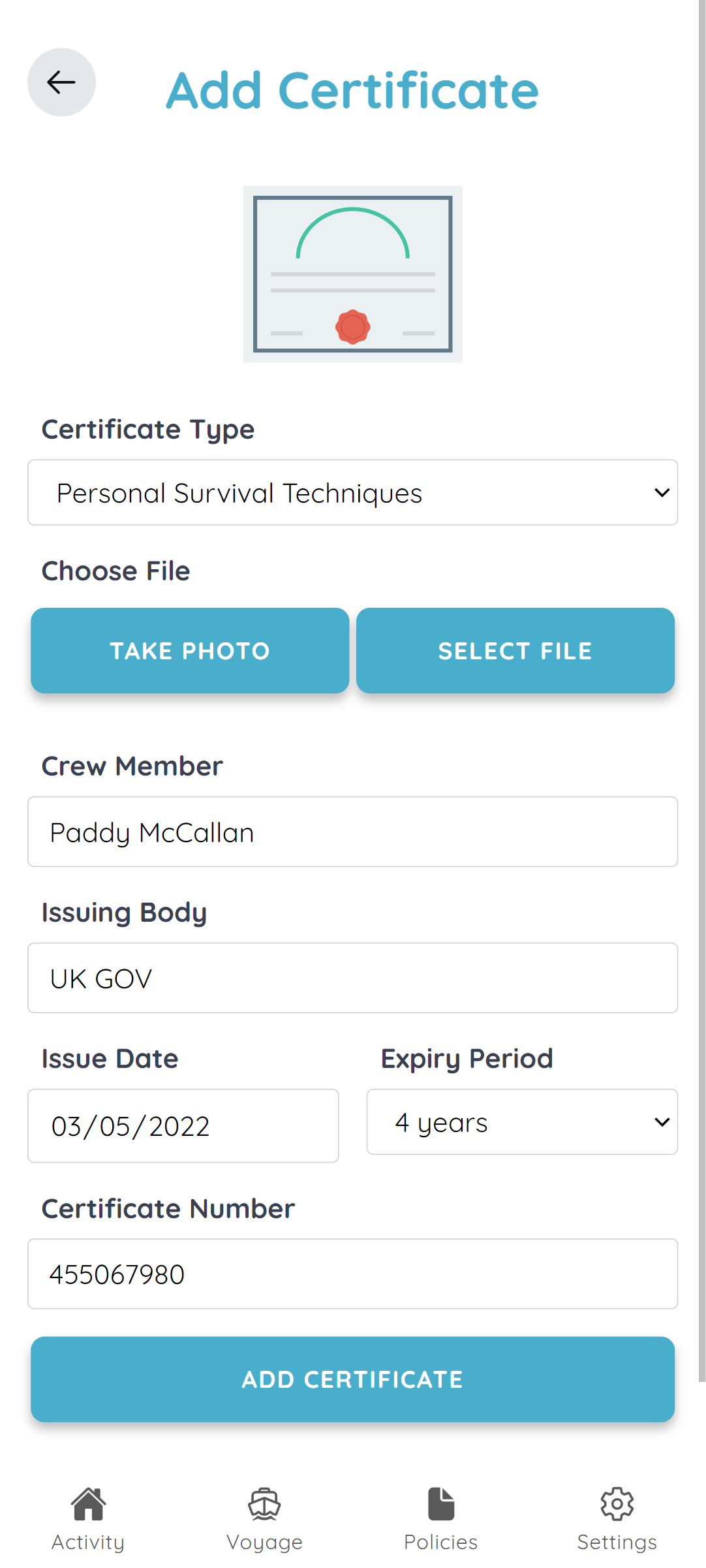Click the Expiry Period chevron arrow
Image resolution: width=706 pixels, height=1568 pixels.
coord(662,1121)
